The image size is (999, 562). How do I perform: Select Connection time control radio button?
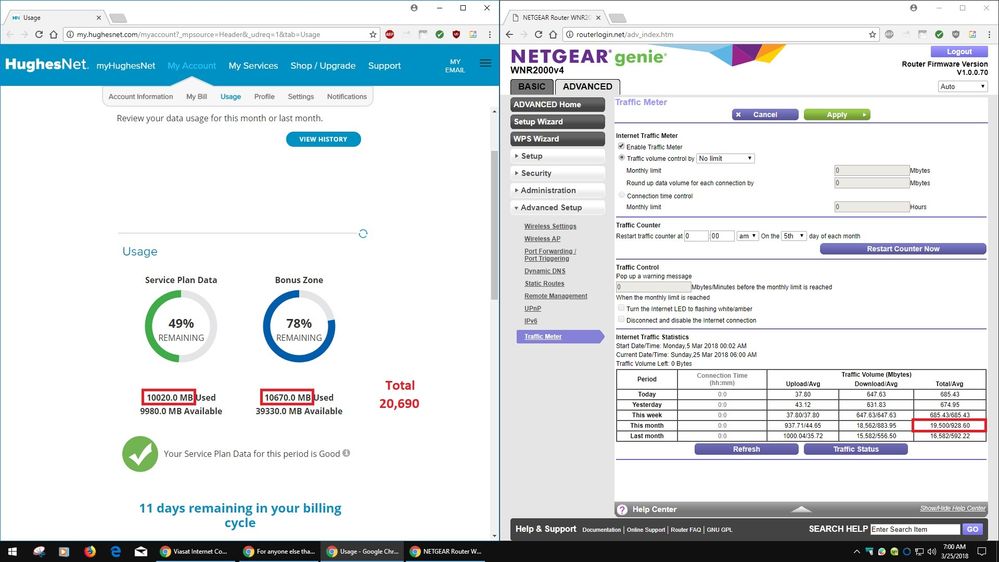pos(621,195)
